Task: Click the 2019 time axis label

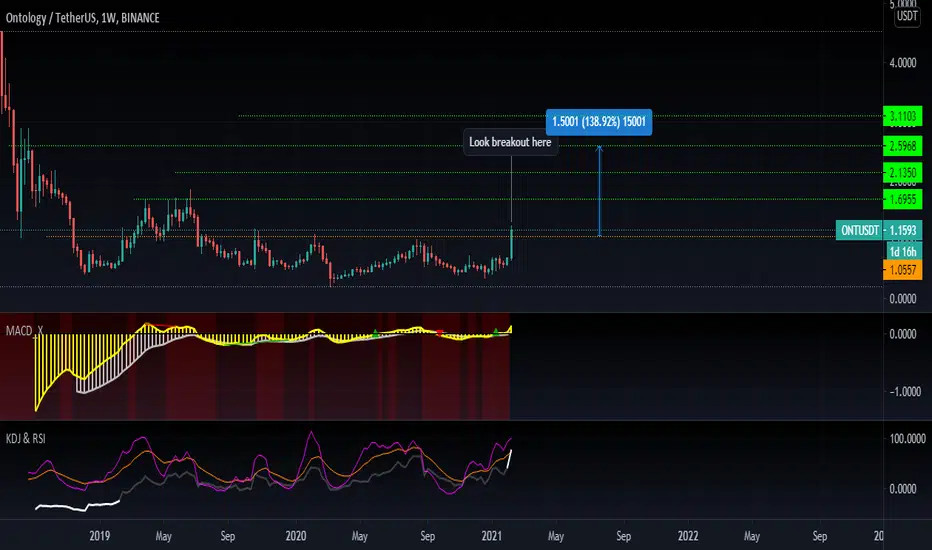Action: 99,536
